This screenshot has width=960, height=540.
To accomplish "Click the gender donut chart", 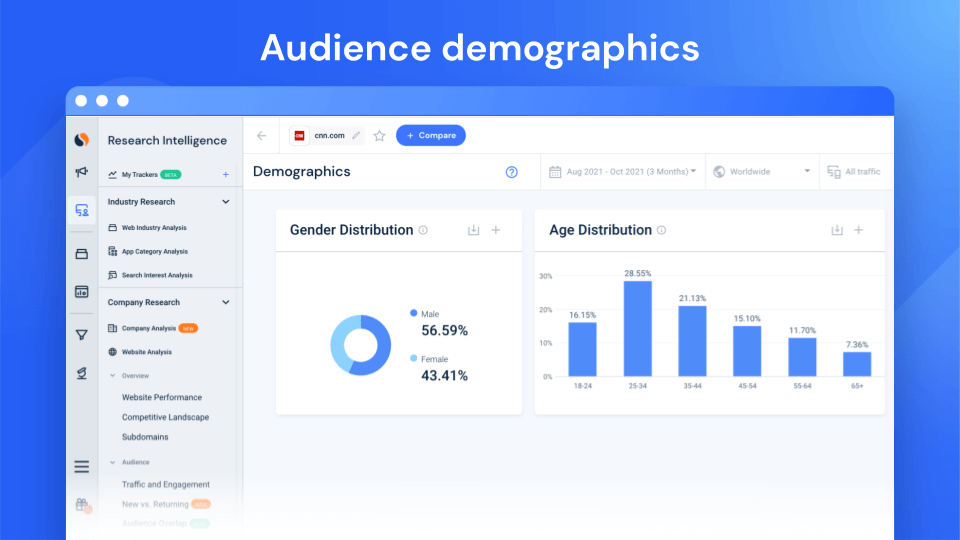I will click(361, 345).
